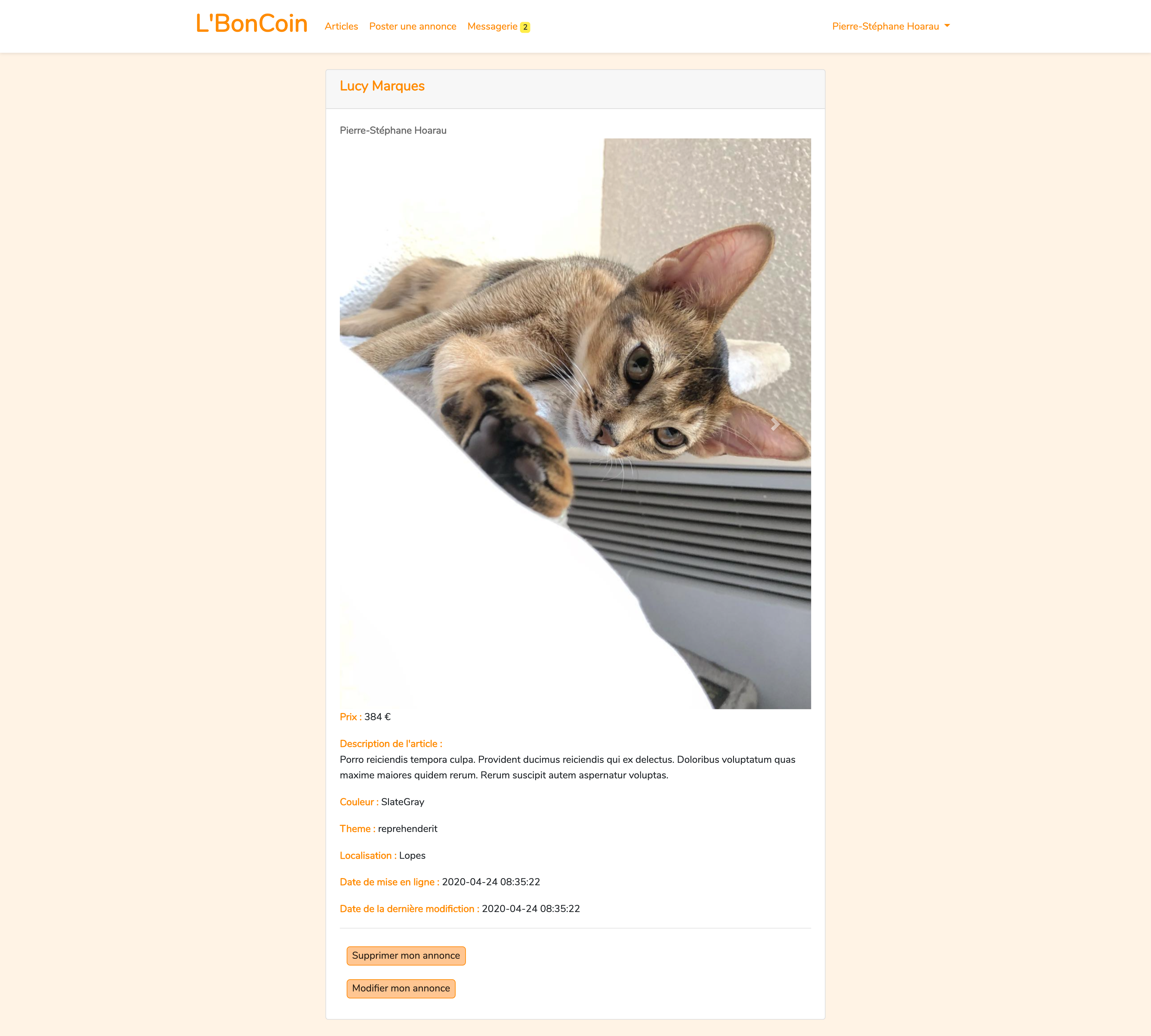Click the SlateGray colour value
The width and height of the screenshot is (1151, 1036).
click(403, 802)
